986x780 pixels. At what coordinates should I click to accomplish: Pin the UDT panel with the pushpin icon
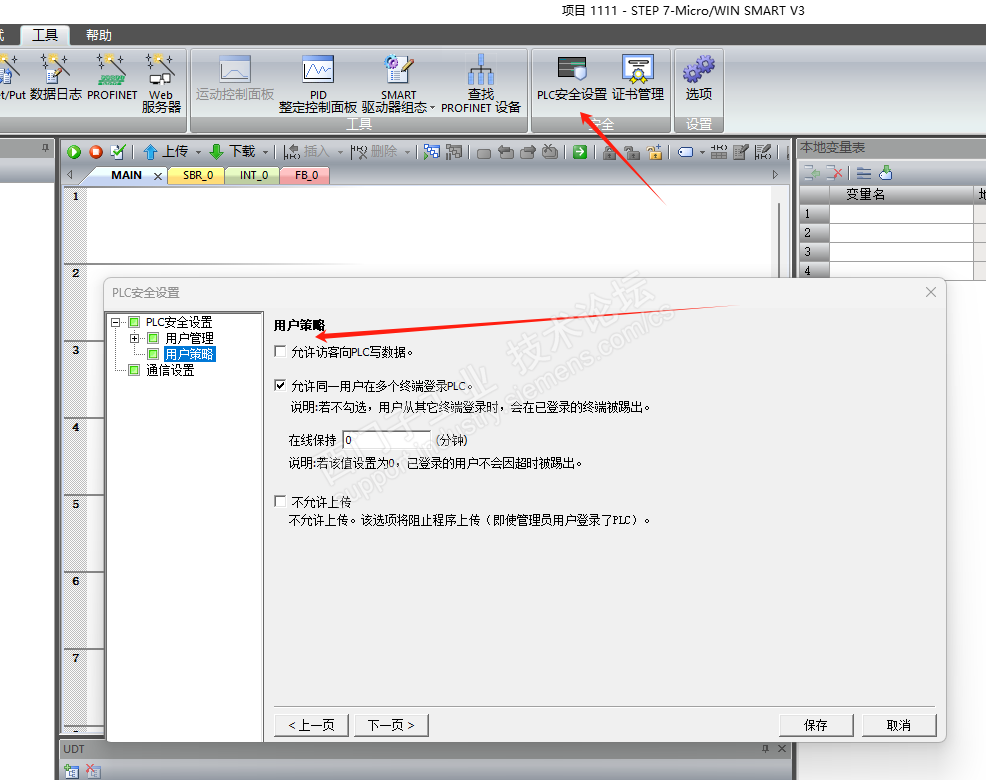(765, 749)
